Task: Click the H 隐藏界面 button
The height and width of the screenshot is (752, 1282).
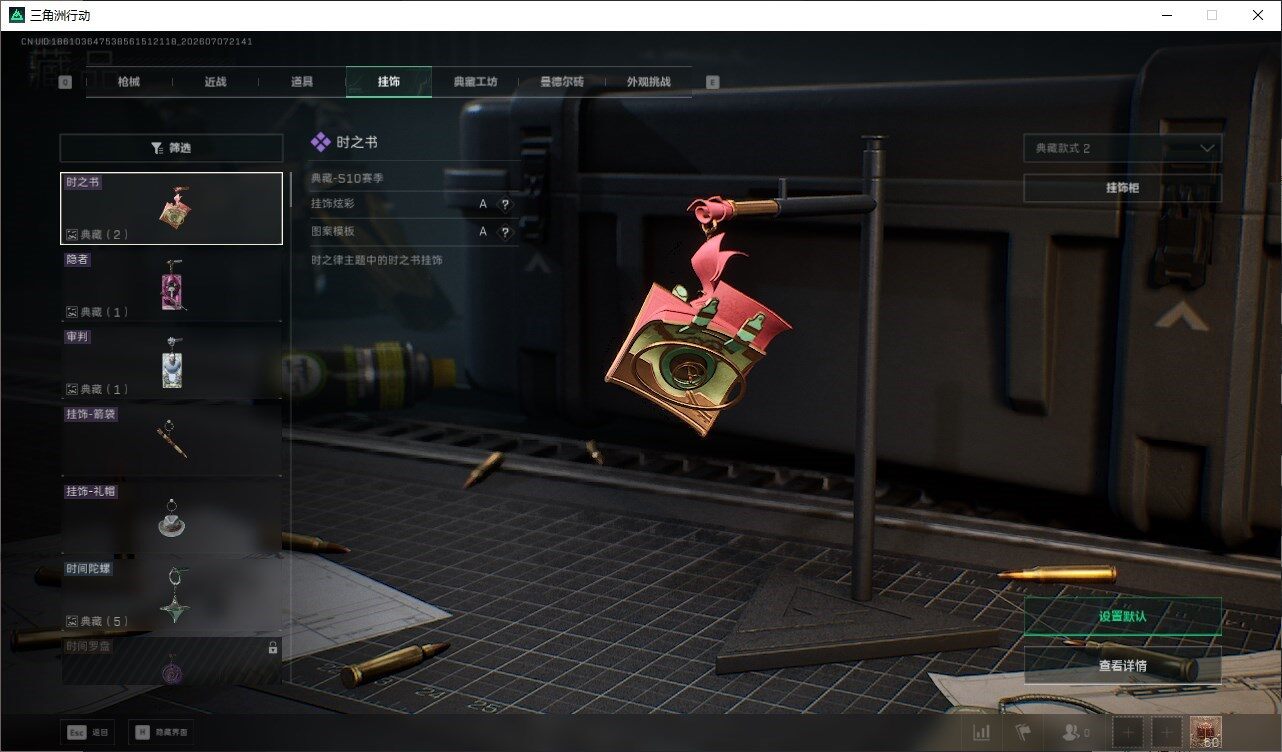Action: pos(161,732)
